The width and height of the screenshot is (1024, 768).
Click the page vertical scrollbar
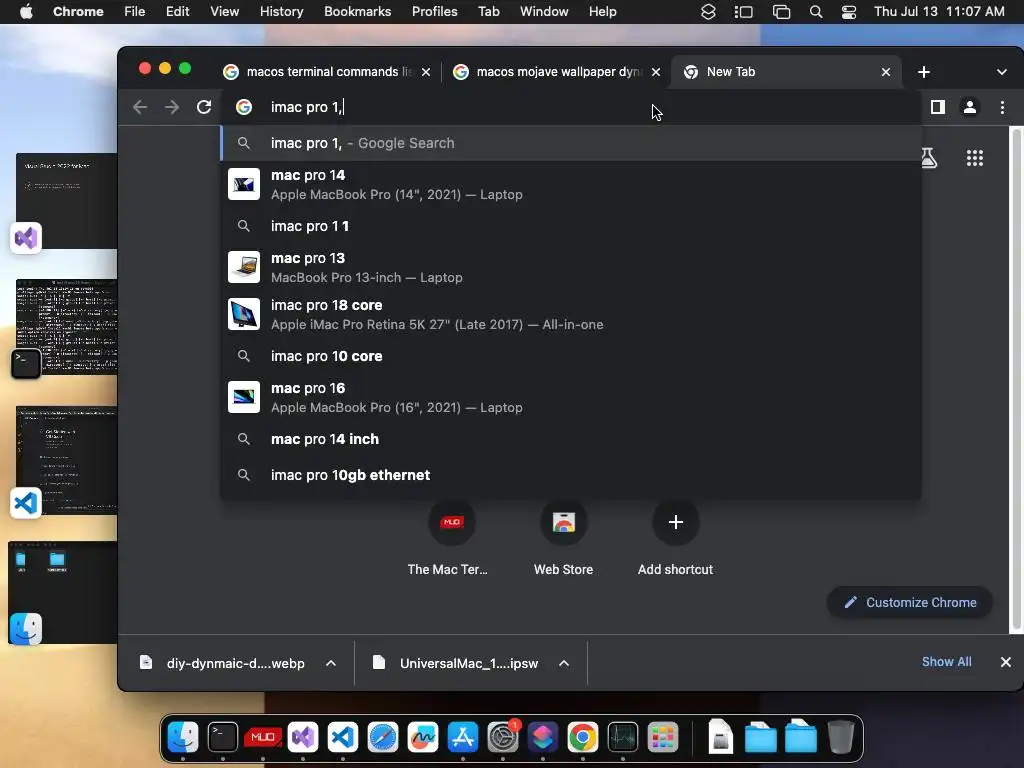(1016, 379)
